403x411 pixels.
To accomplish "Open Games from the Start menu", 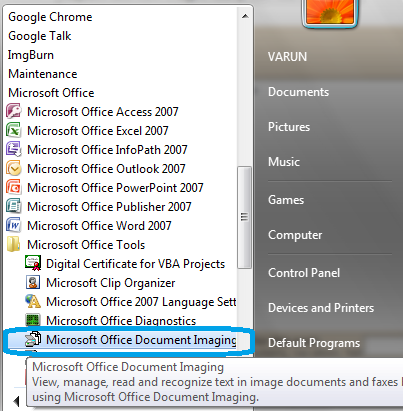I will (x=286, y=200).
